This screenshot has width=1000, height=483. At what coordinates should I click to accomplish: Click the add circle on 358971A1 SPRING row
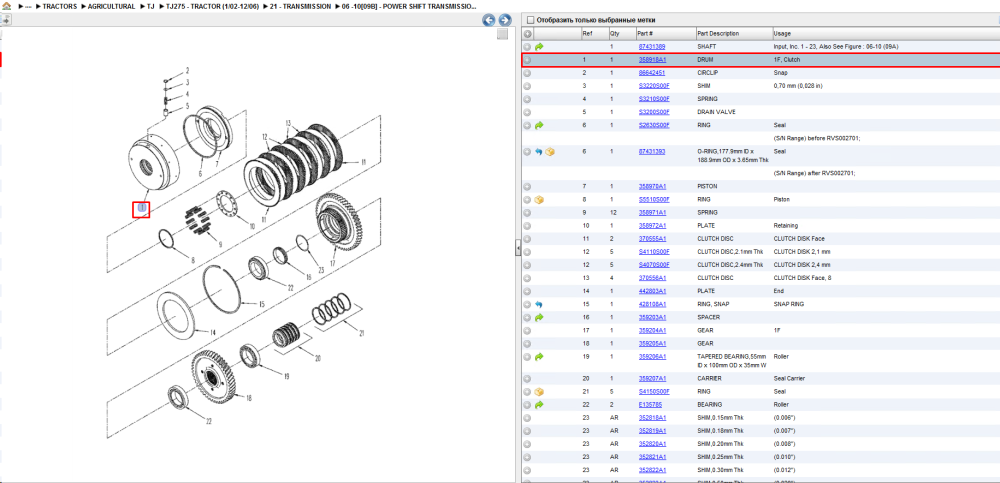[527, 212]
